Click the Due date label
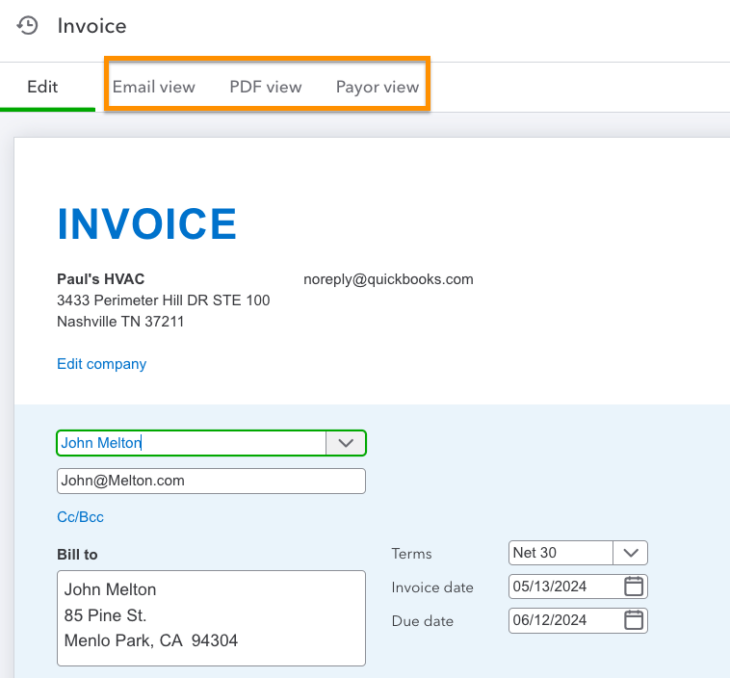The width and height of the screenshot is (730, 678). [422, 621]
